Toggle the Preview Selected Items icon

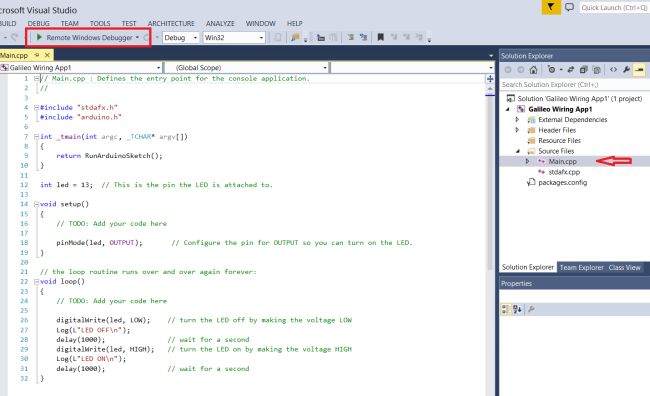click(640, 70)
